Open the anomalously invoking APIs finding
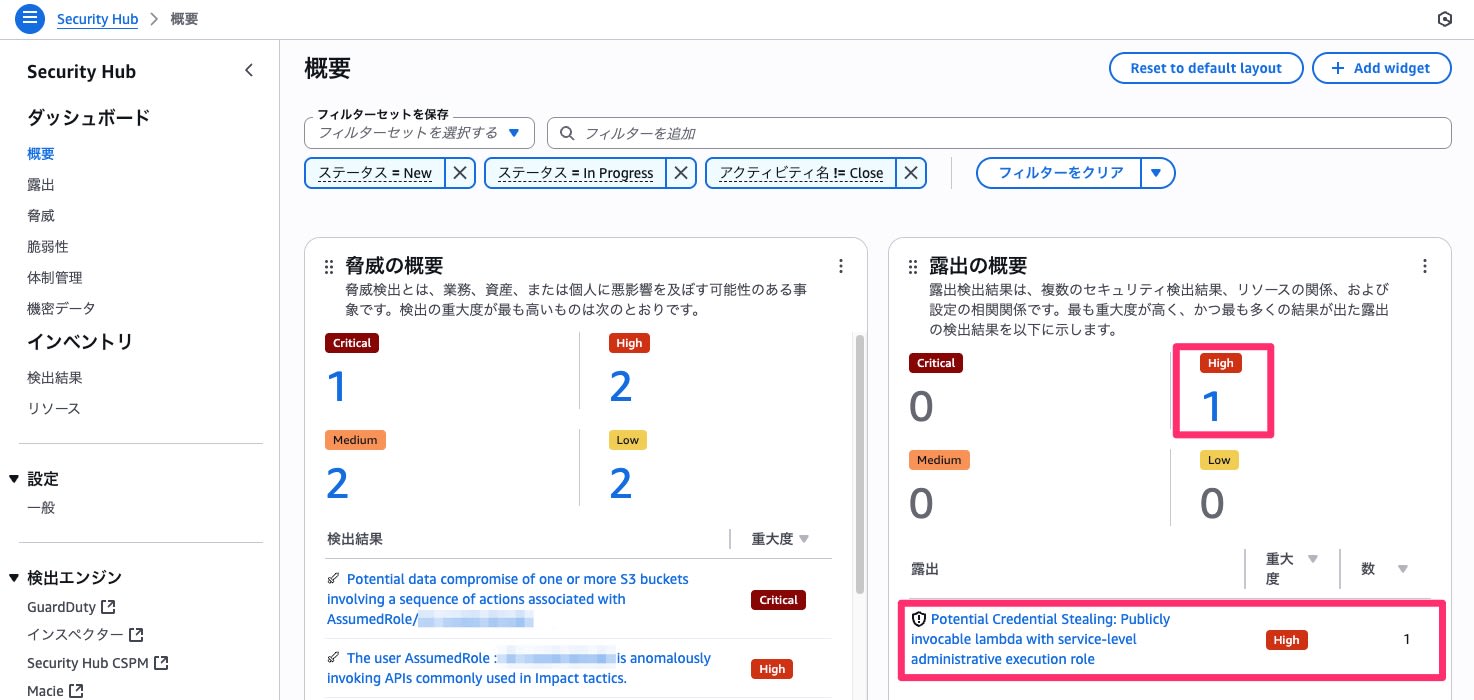The width and height of the screenshot is (1474, 700). (519, 668)
